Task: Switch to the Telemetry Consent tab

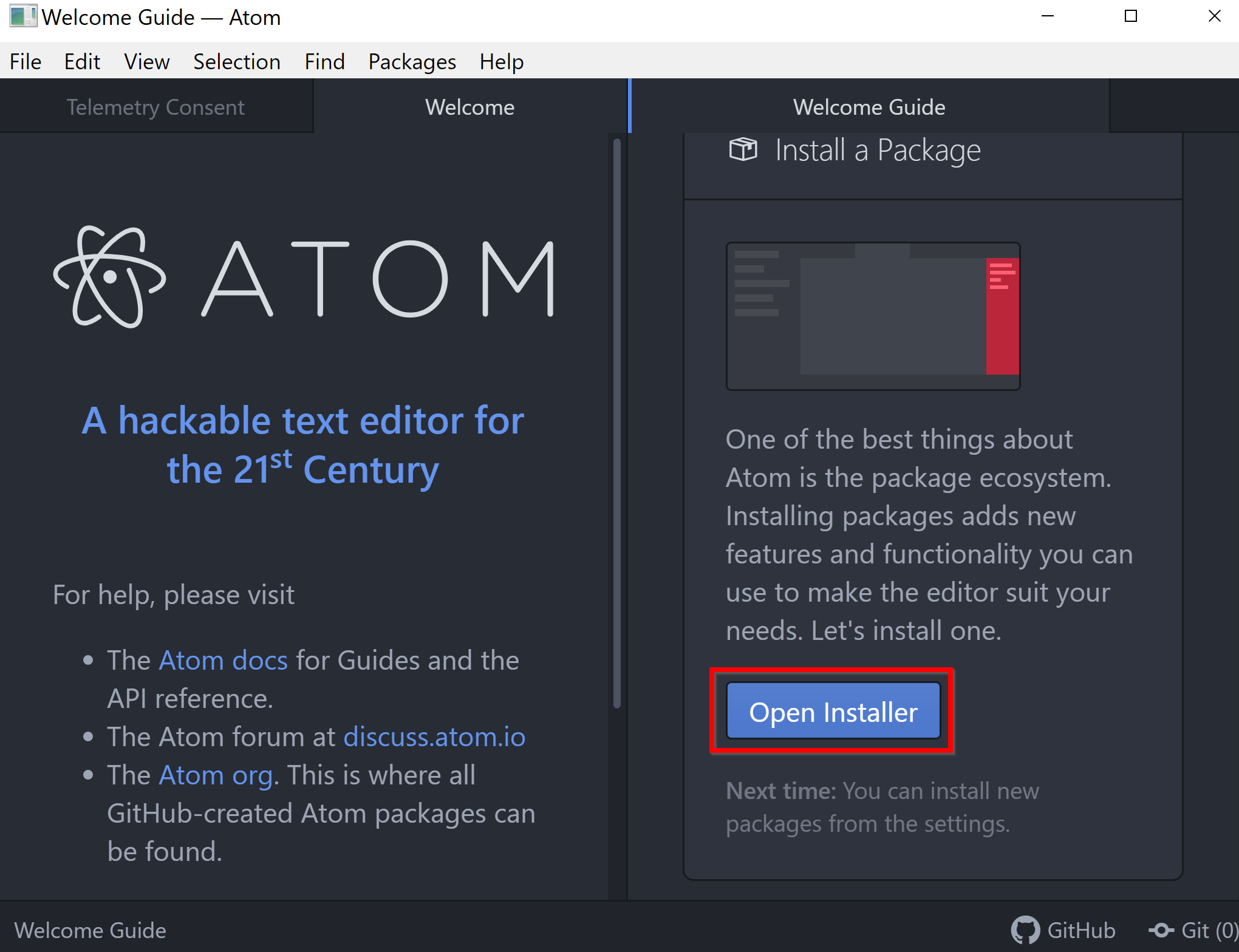Action: click(155, 107)
